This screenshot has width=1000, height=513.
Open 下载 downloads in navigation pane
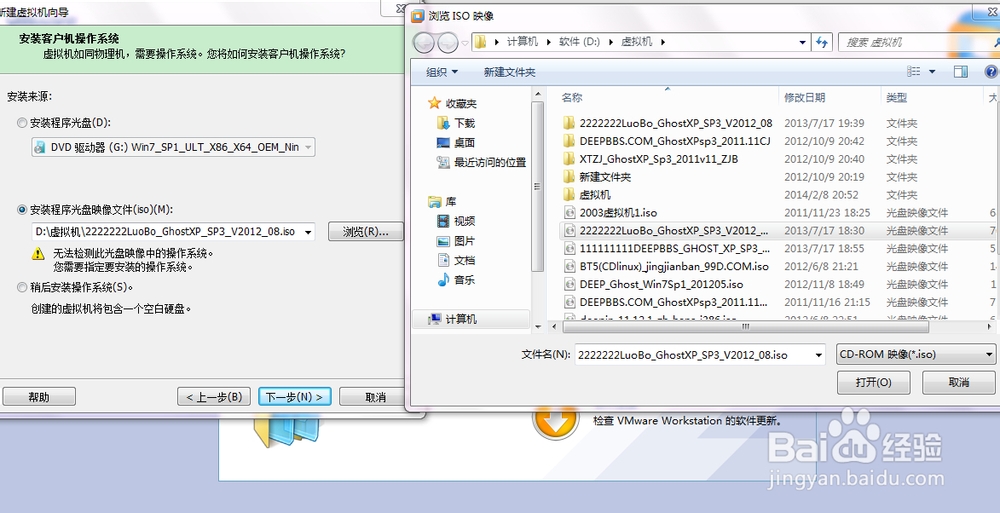456,123
